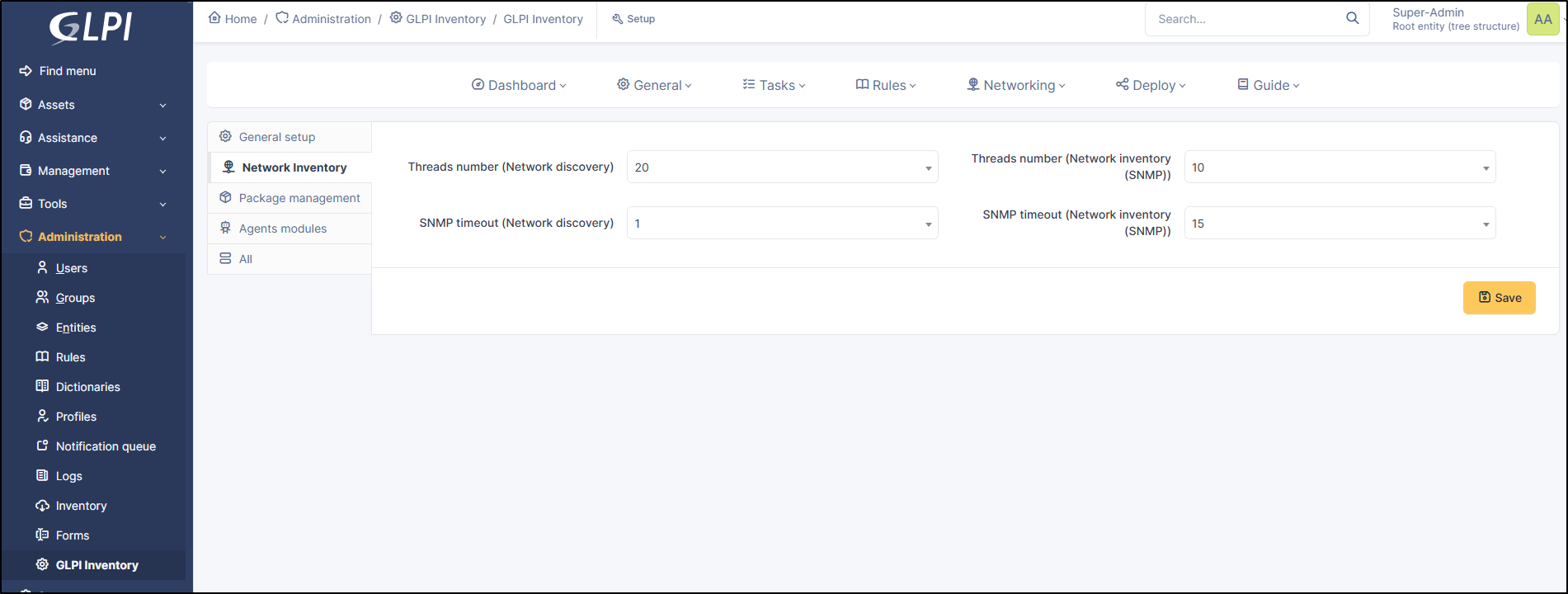Open Threads number (Network inventory SNMP) dropdown
Screen dimensions: 1568x594
pyautogui.click(x=1339, y=167)
